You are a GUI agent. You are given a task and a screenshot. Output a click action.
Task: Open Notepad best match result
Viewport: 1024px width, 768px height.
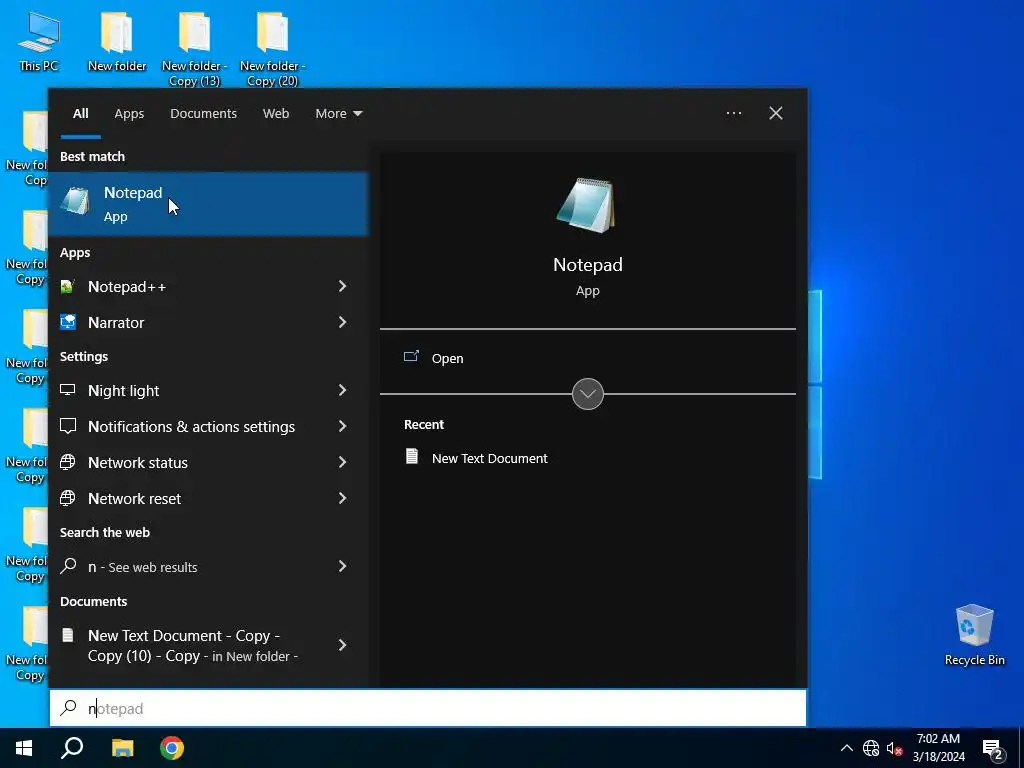pos(208,204)
